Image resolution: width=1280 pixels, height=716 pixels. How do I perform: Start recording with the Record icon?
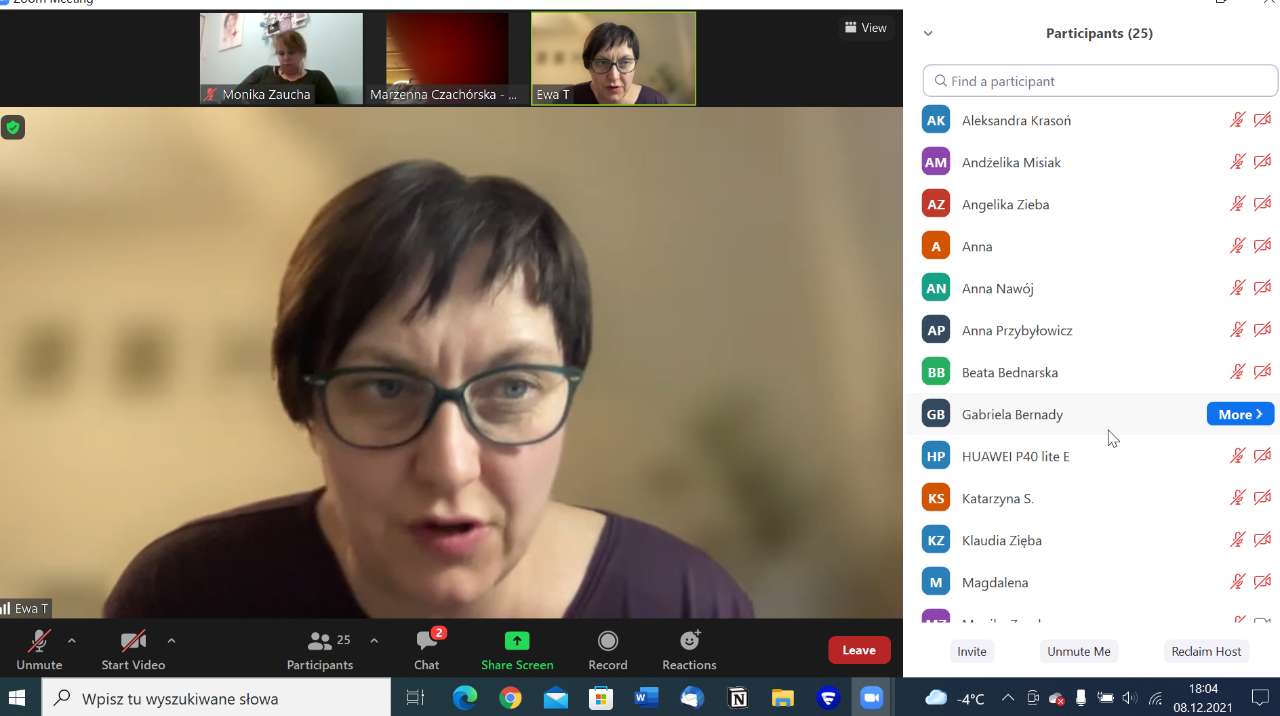(608, 641)
